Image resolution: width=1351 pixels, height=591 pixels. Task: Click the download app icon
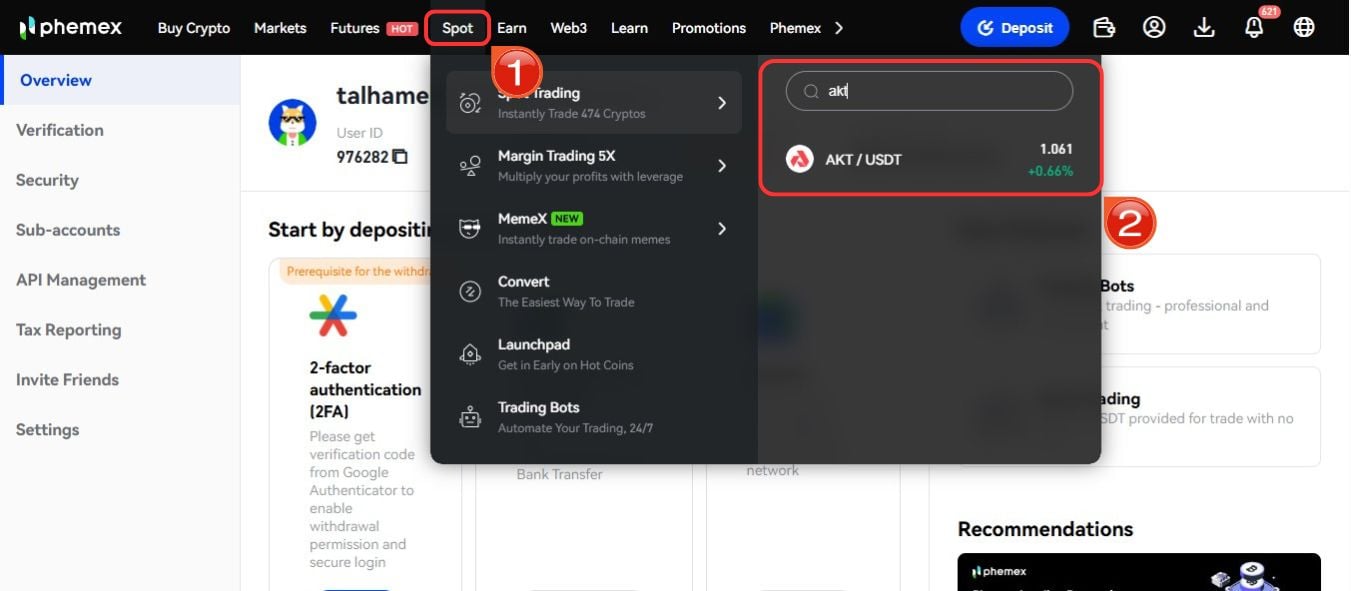pos(1204,28)
